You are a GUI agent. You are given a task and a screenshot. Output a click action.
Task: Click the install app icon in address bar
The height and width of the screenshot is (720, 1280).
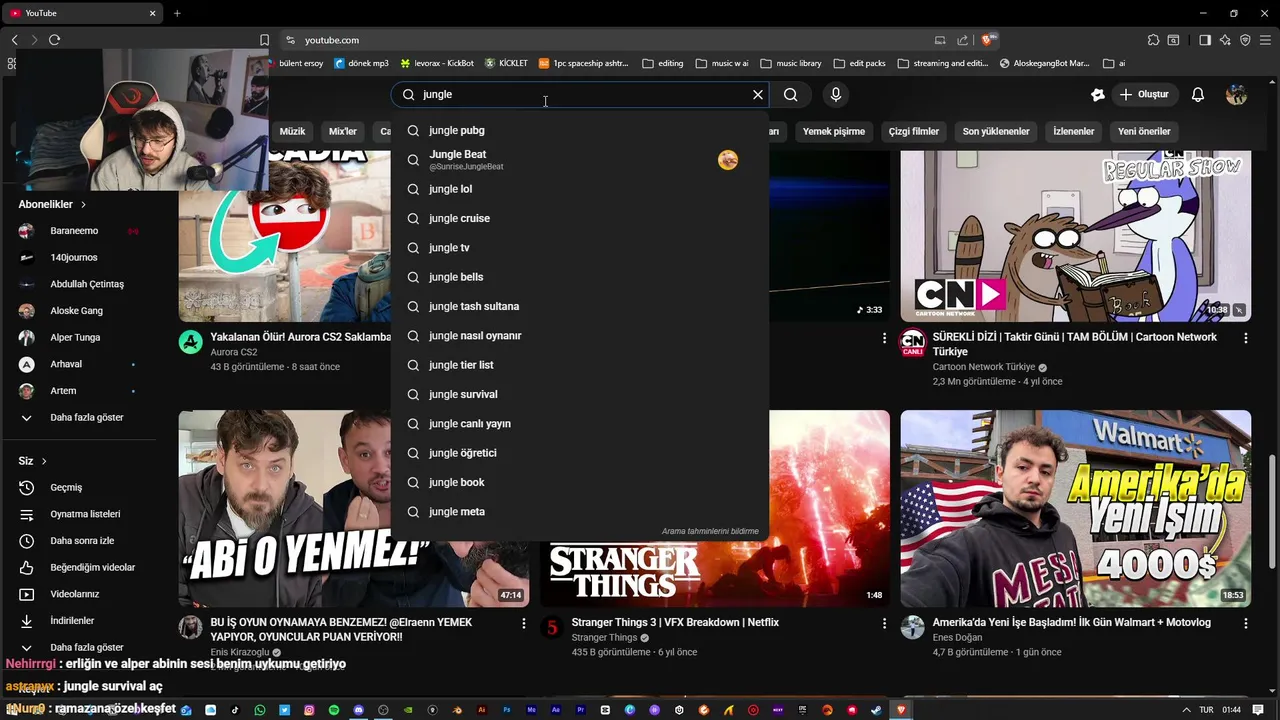940,40
